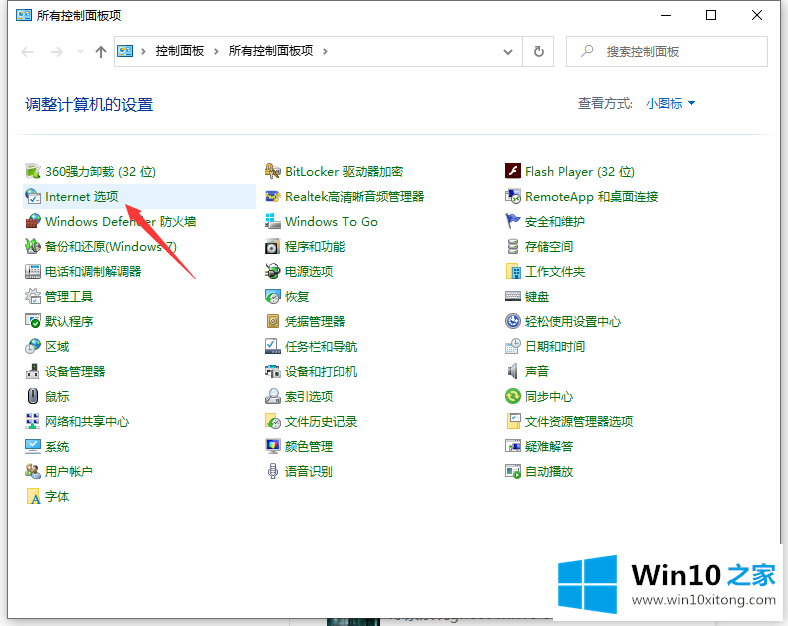Open the 360强力卸载 icon
Viewport: 788px width, 626px height.
pyautogui.click(x=33, y=171)
